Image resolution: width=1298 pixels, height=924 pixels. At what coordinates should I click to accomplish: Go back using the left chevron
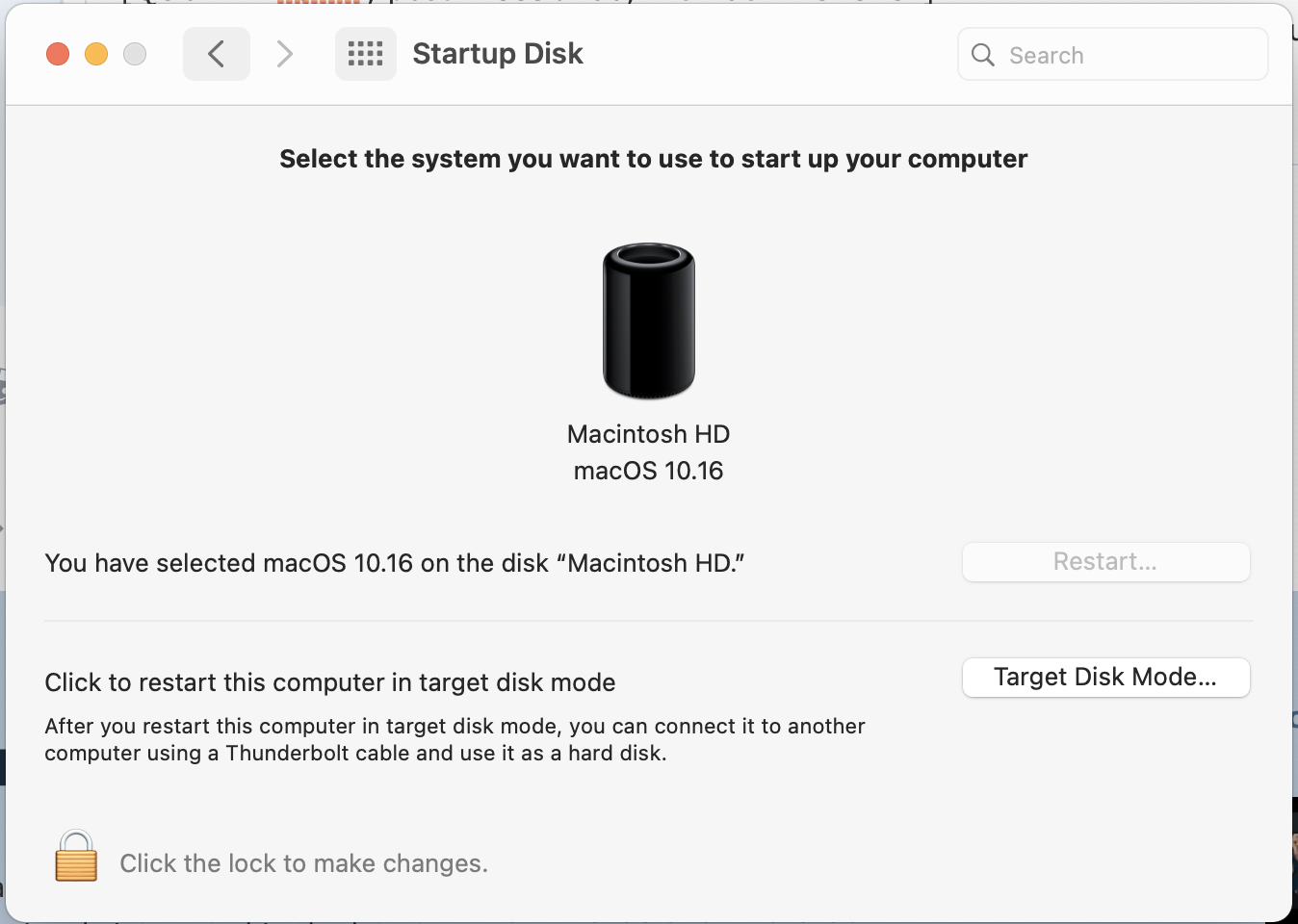point(217,54)
